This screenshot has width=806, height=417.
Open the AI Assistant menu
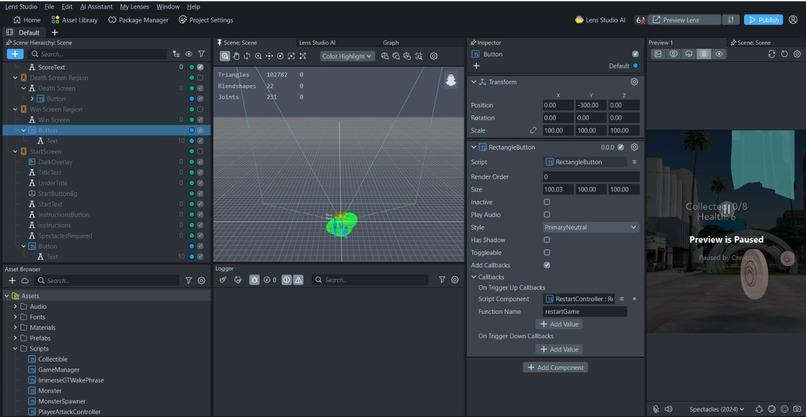pos(96,7)
